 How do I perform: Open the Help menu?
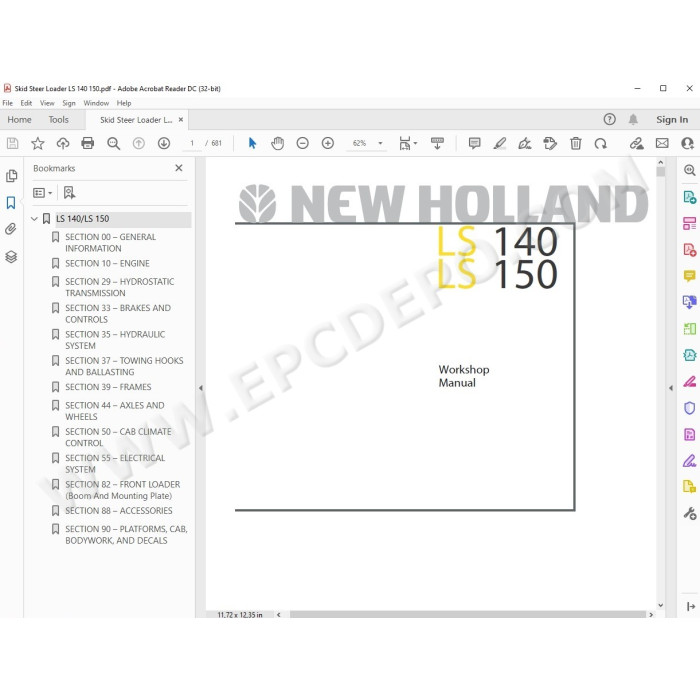124,103
